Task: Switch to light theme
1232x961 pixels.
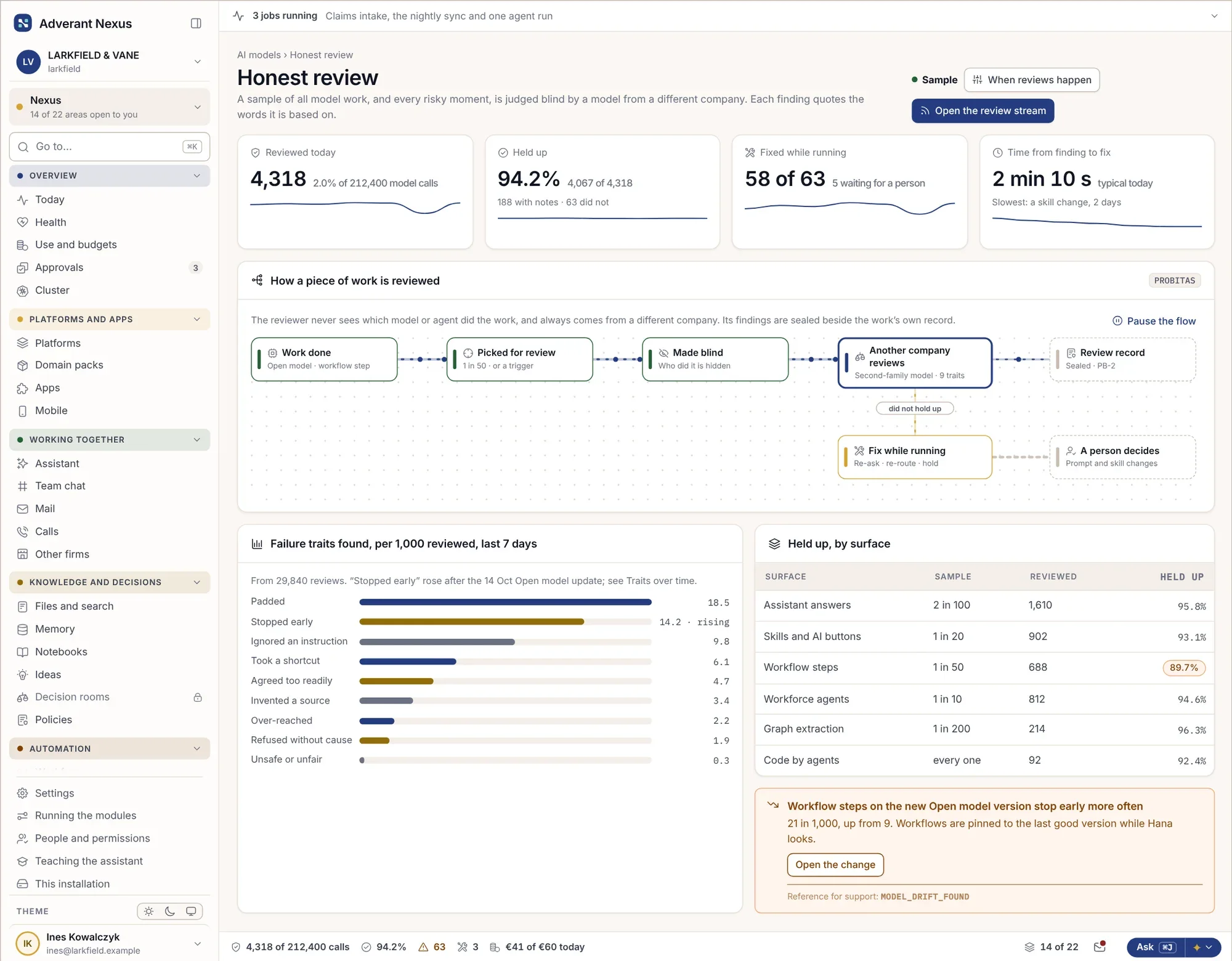Action: point(148,911)
